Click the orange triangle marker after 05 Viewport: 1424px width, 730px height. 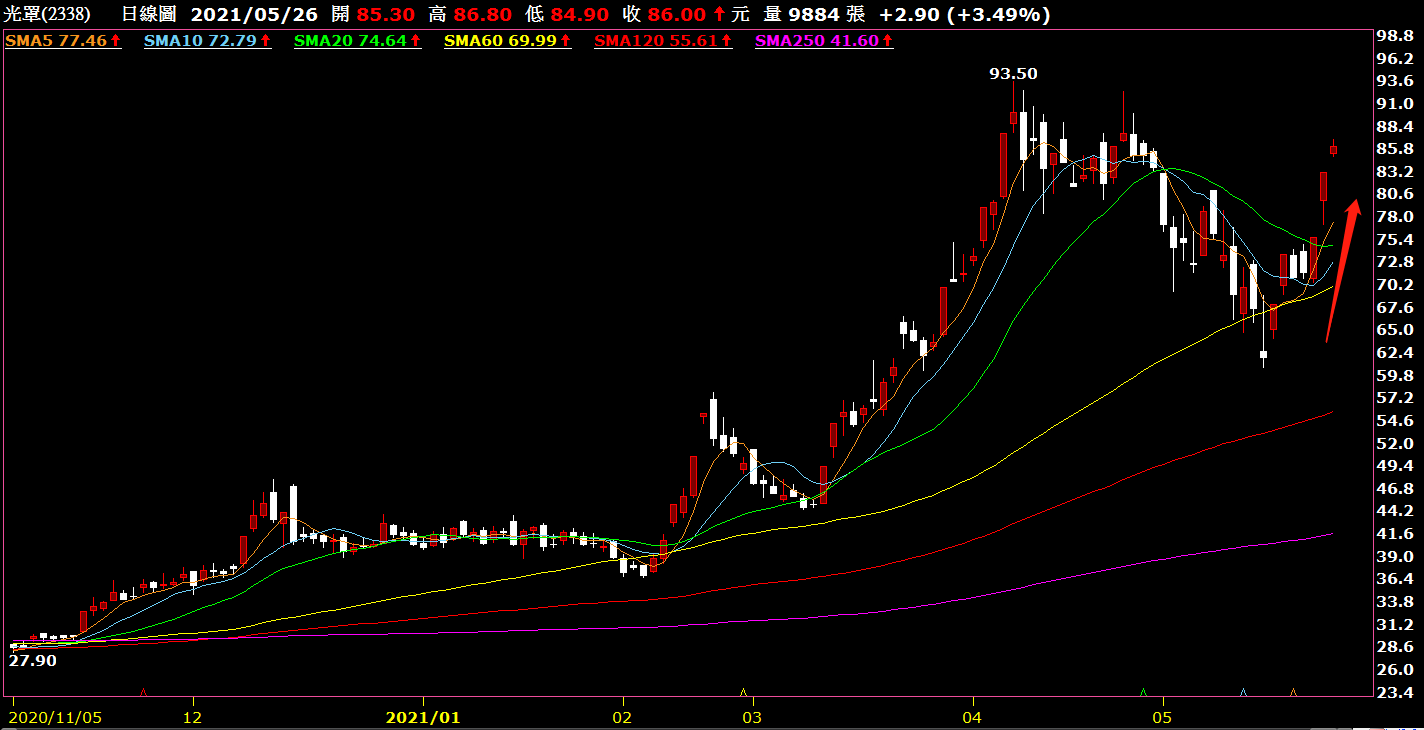pyautogui.click(x=1293, y=692)
